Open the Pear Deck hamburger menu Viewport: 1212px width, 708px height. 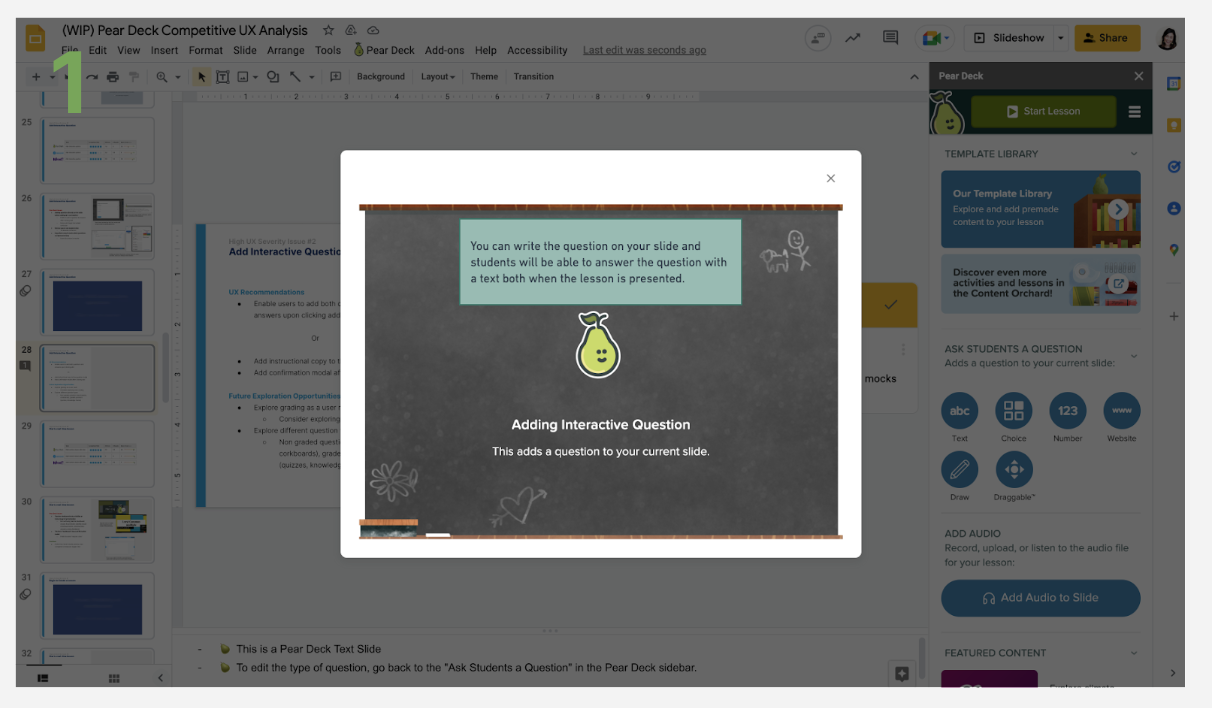point(1134,112)
